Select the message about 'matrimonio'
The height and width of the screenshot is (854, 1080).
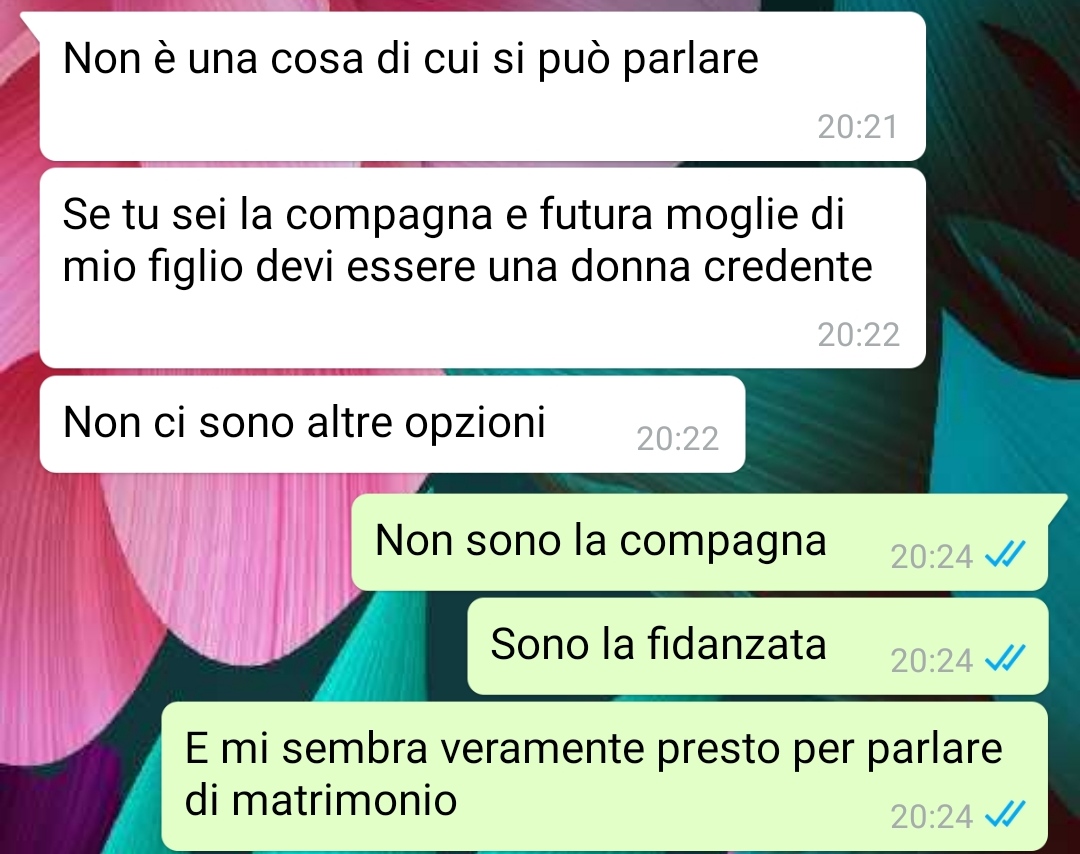pyautogui.click(x=605, y=776)
